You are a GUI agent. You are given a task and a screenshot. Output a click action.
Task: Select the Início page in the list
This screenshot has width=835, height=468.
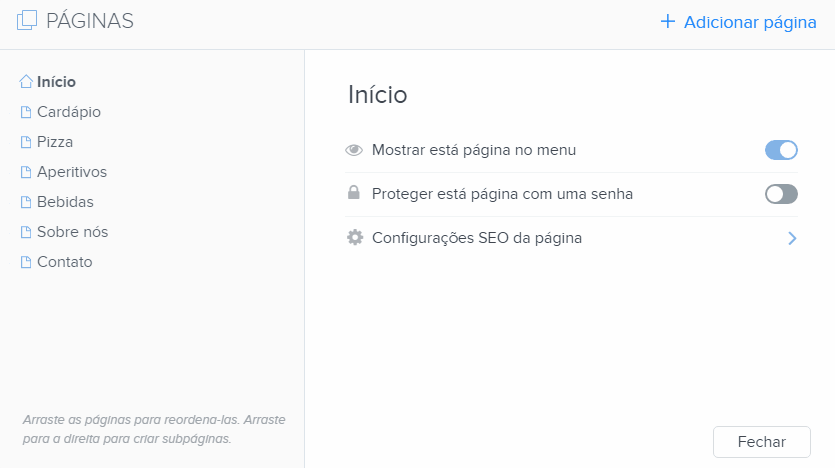(56, 81)
